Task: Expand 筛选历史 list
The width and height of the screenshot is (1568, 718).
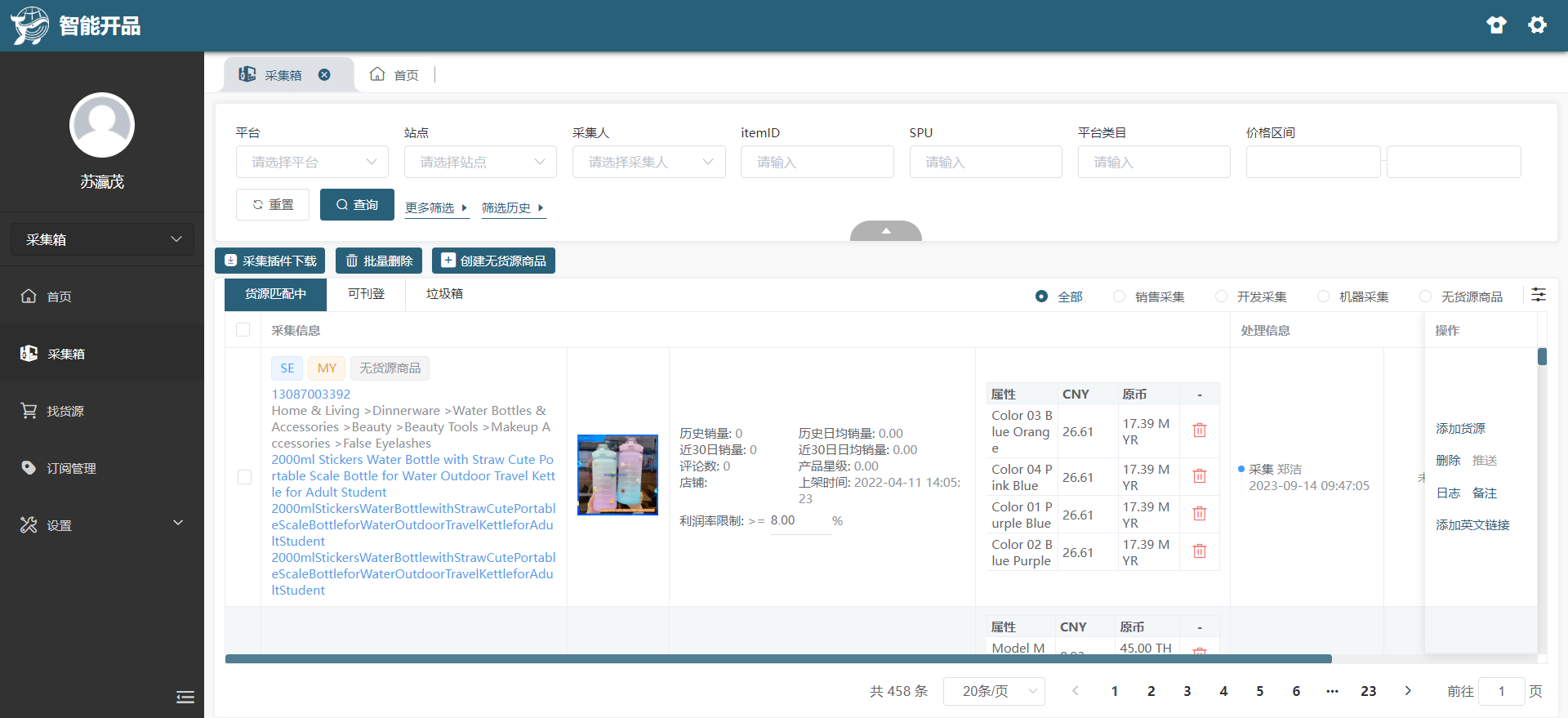Action: pos(513,208)
